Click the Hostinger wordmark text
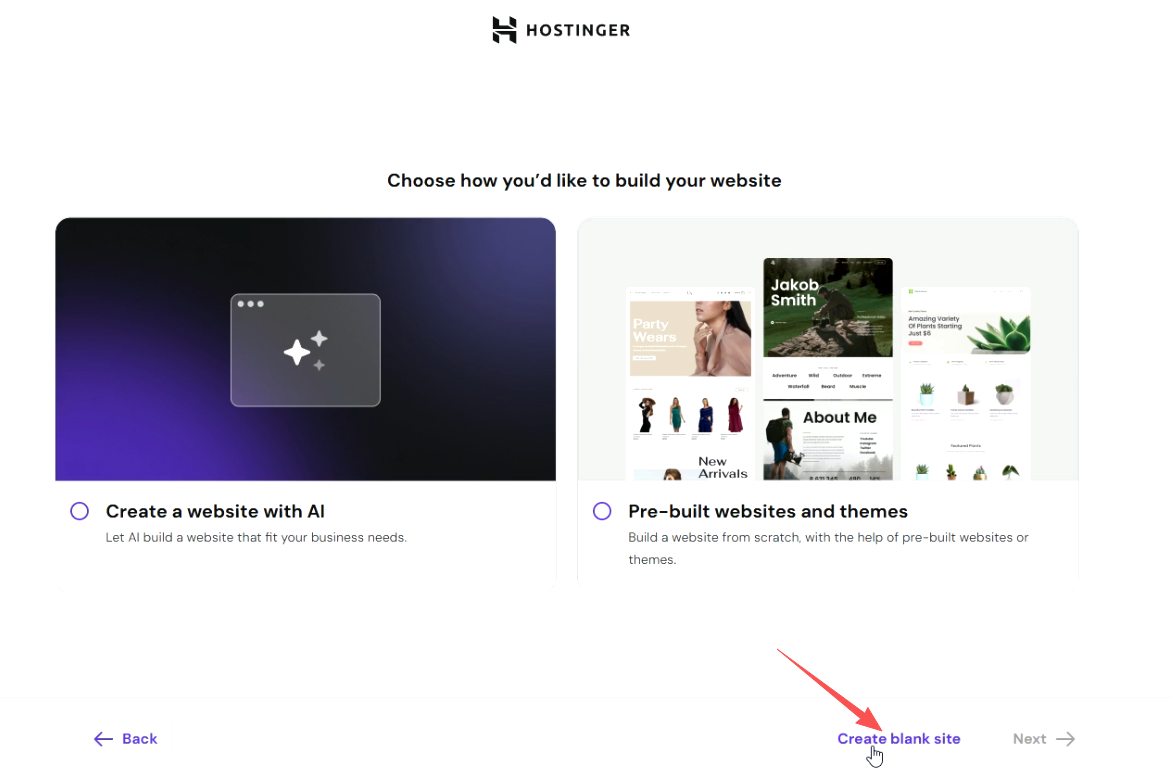 pyautogui.click(x=578, y=31)
